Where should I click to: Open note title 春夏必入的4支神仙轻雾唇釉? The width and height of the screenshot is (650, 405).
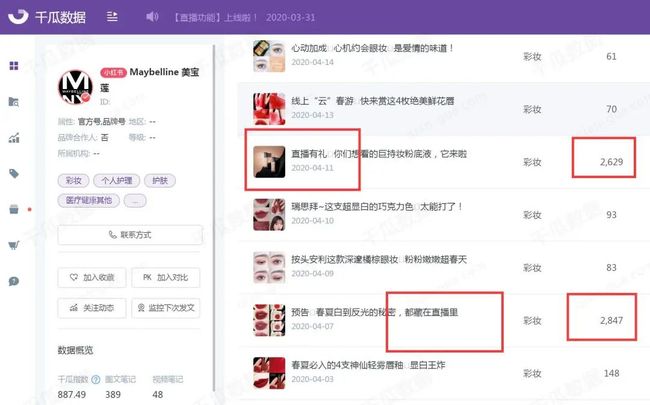[368, 366]
